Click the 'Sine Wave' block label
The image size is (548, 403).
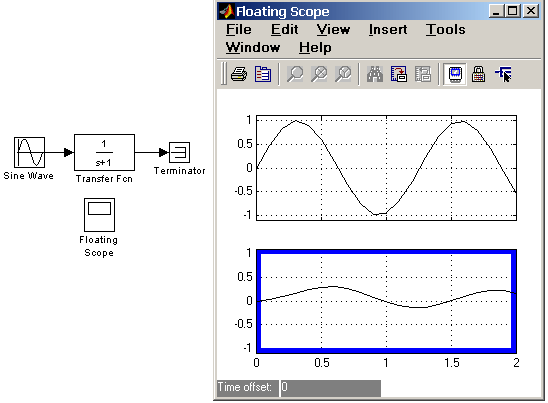tap(29, 175)
